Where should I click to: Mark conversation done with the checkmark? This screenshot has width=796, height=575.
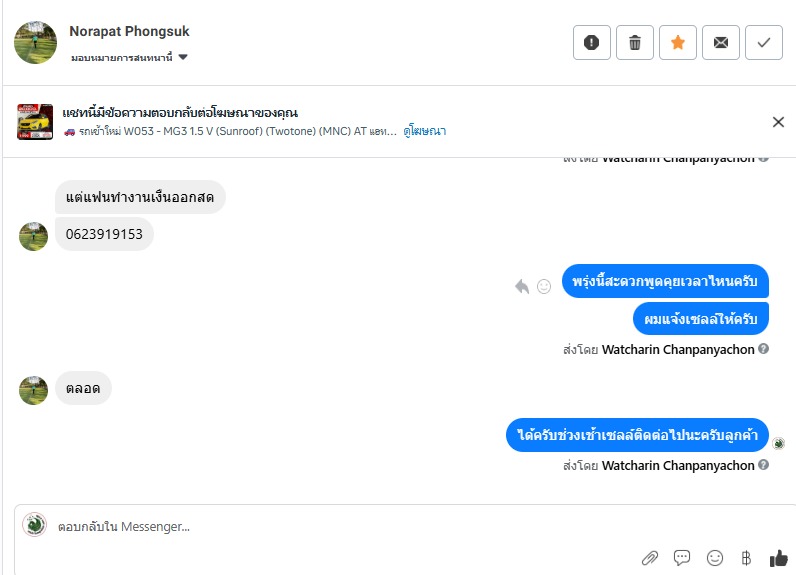pyautogui.click(x=764, y=43)
